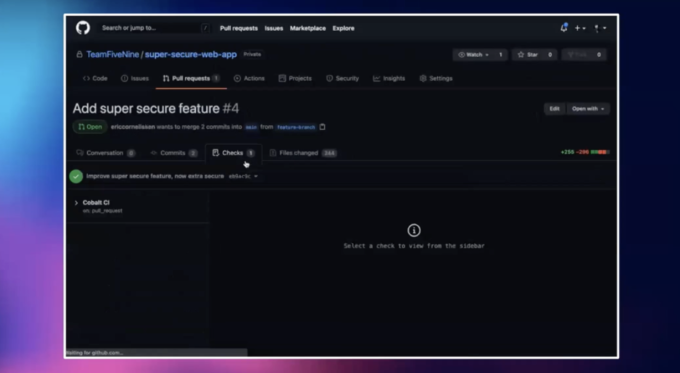The width and height of the screenshot is (680, 373).
Task: Open the ericcornelissen author link
Action: 133,127
